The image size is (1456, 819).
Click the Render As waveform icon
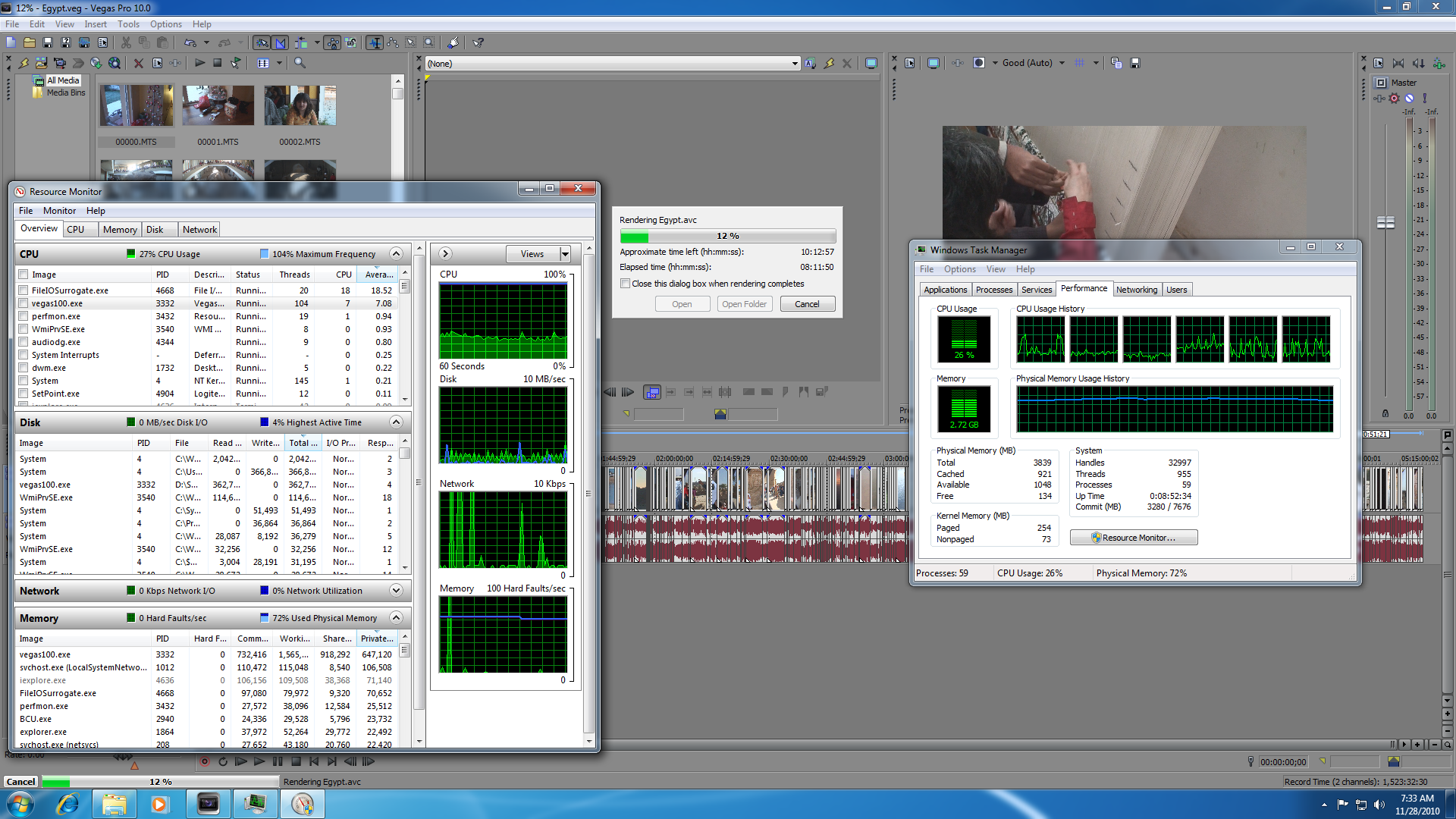click(x=84, y=42)
